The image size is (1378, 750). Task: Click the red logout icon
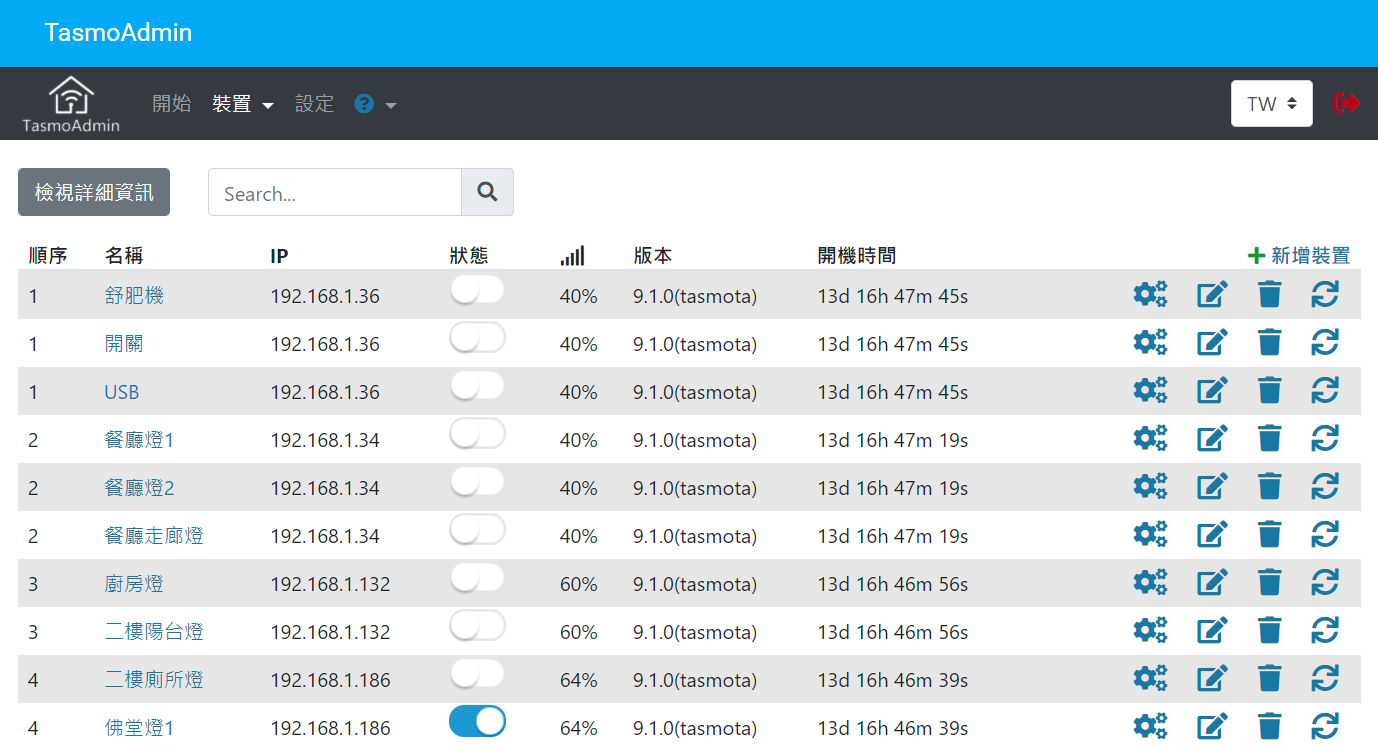click(1347, 103)
